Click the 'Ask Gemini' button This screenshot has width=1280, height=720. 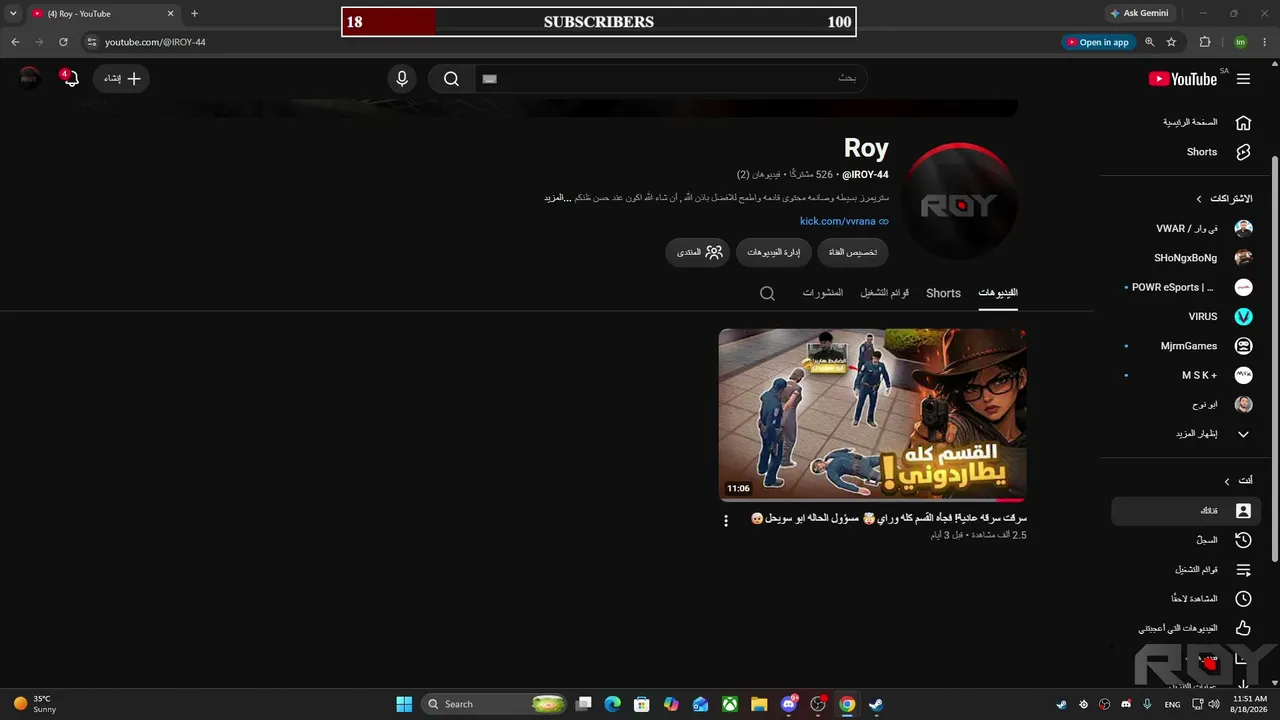[1139, 14]
